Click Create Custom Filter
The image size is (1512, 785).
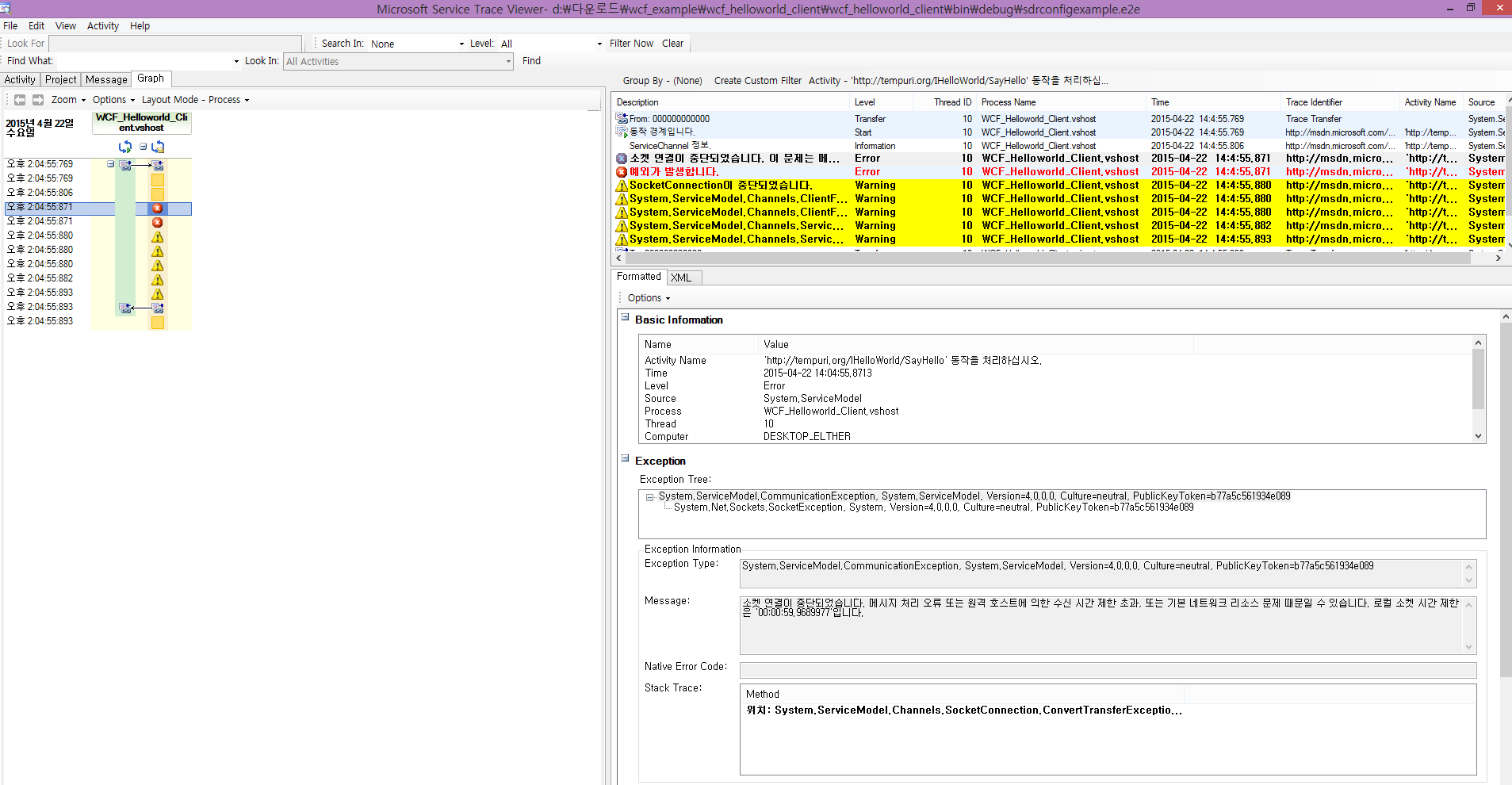(x=757, y=81)
